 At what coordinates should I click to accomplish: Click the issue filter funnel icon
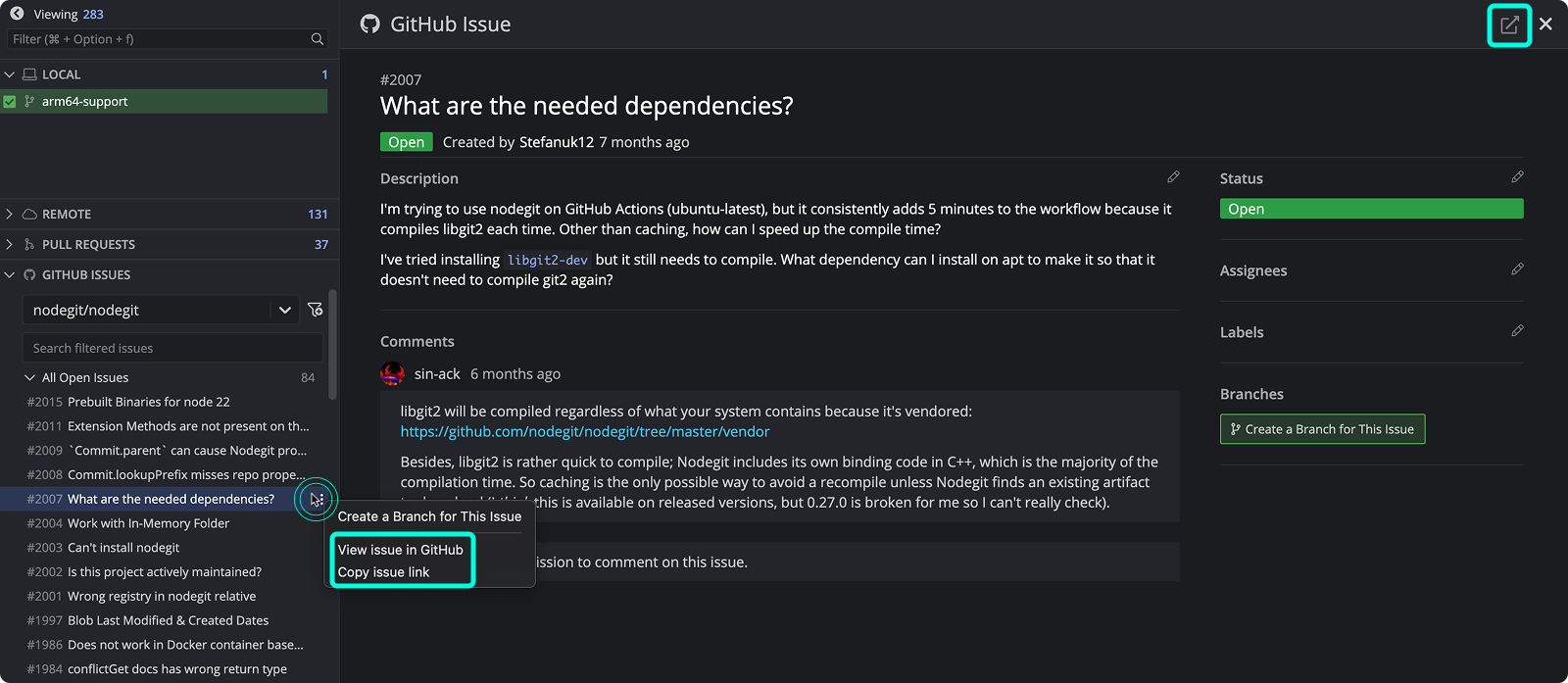[315, 310]
